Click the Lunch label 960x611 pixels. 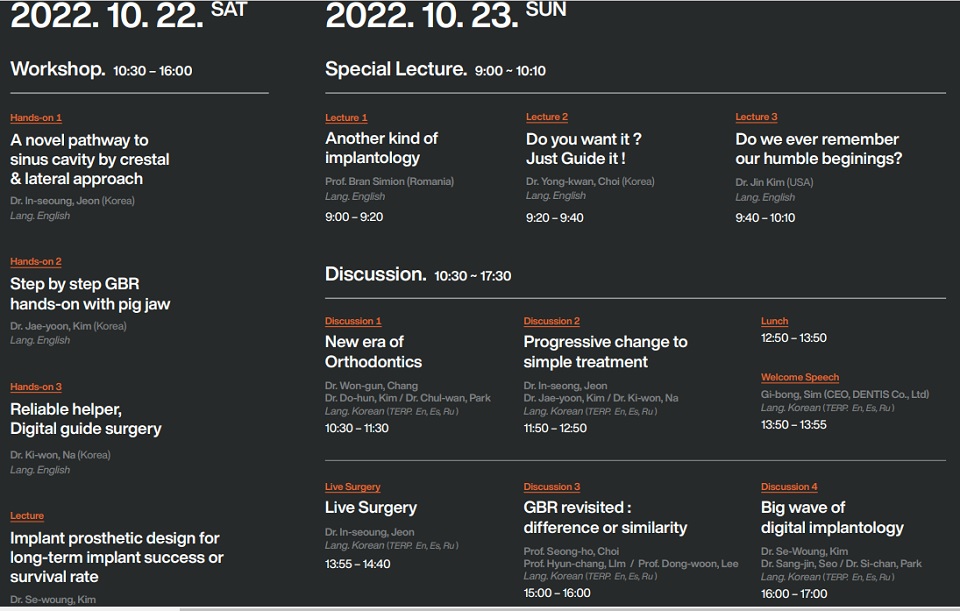pyautogui.click(x=774, y=321)
